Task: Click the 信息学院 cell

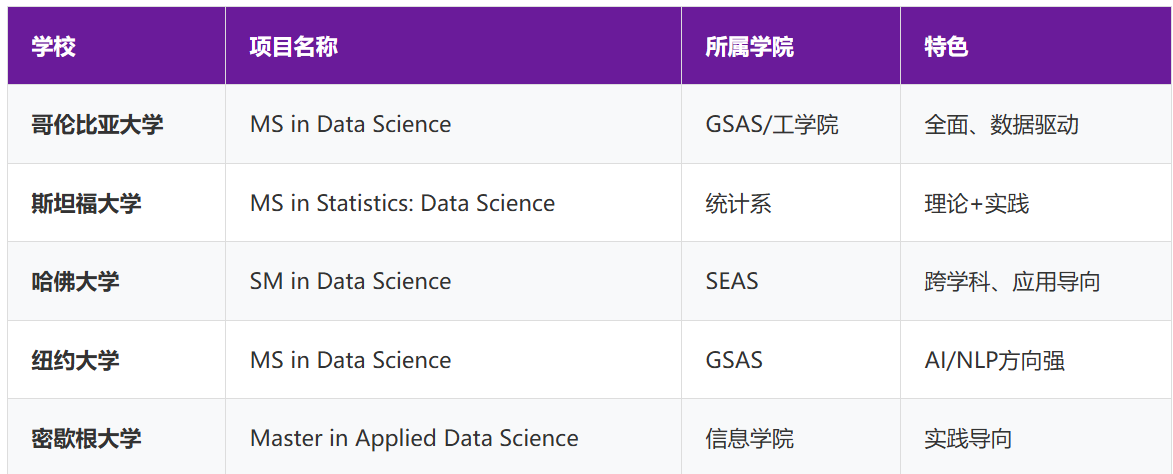Action: (x=749, y=439)
